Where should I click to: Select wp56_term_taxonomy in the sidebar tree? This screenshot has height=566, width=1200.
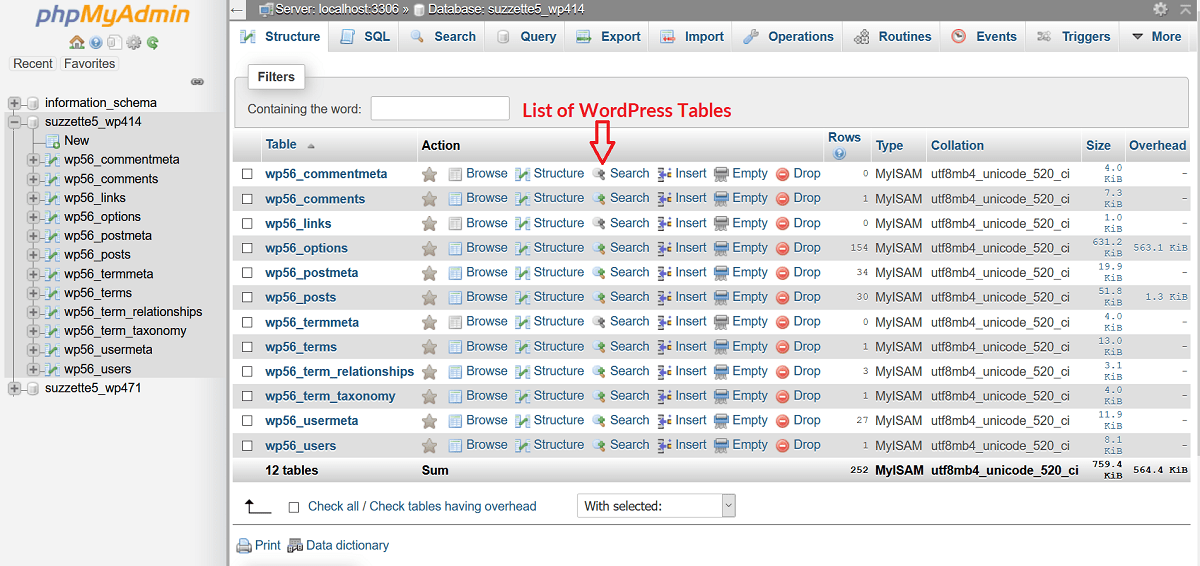(x=125, y=331)
